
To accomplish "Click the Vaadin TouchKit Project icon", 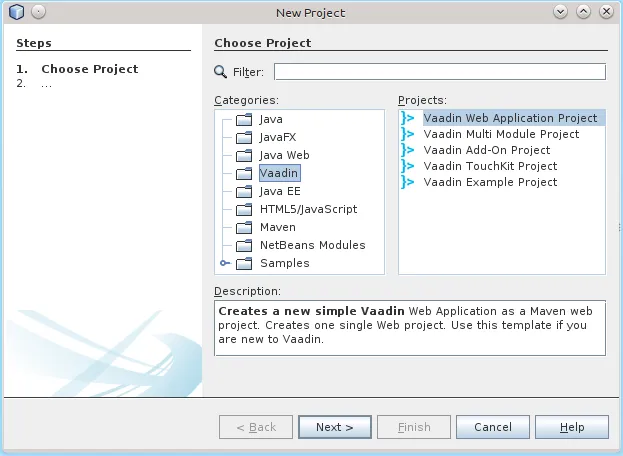I will pyautogui.click(x=408, y=166).
